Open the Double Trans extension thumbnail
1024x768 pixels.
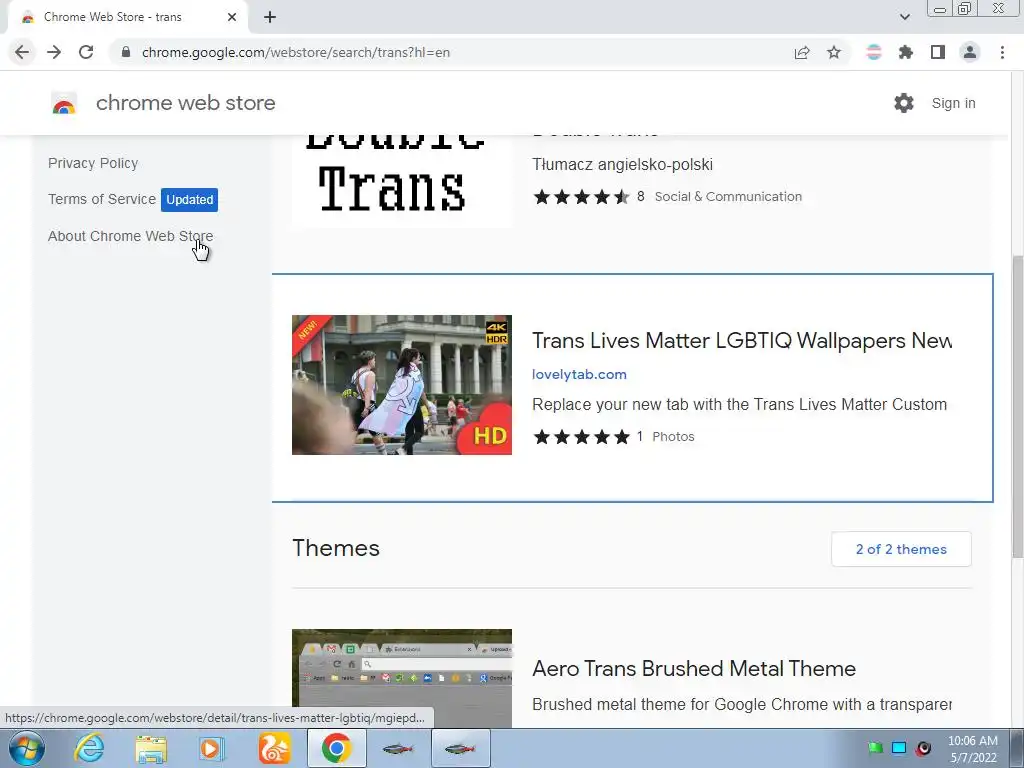pyautogui.click(x=402, y=181)
